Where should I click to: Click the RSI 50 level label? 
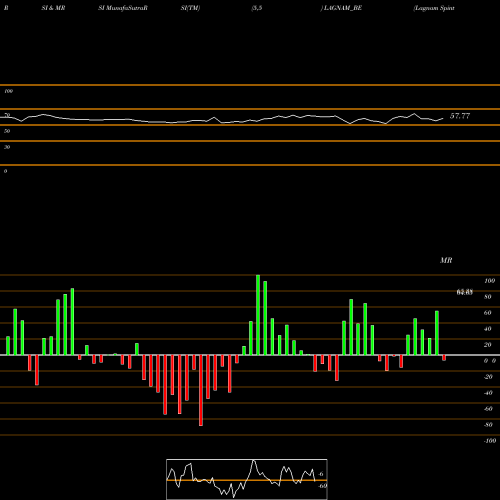pyautogui.click(x=7, y=131)
